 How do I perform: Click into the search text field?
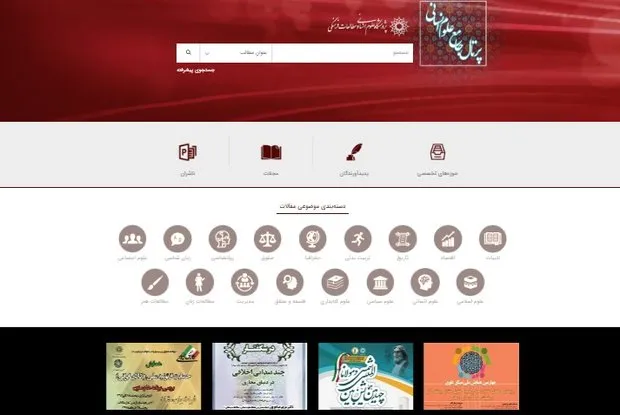pyautogui.click(x=342, y=53)
